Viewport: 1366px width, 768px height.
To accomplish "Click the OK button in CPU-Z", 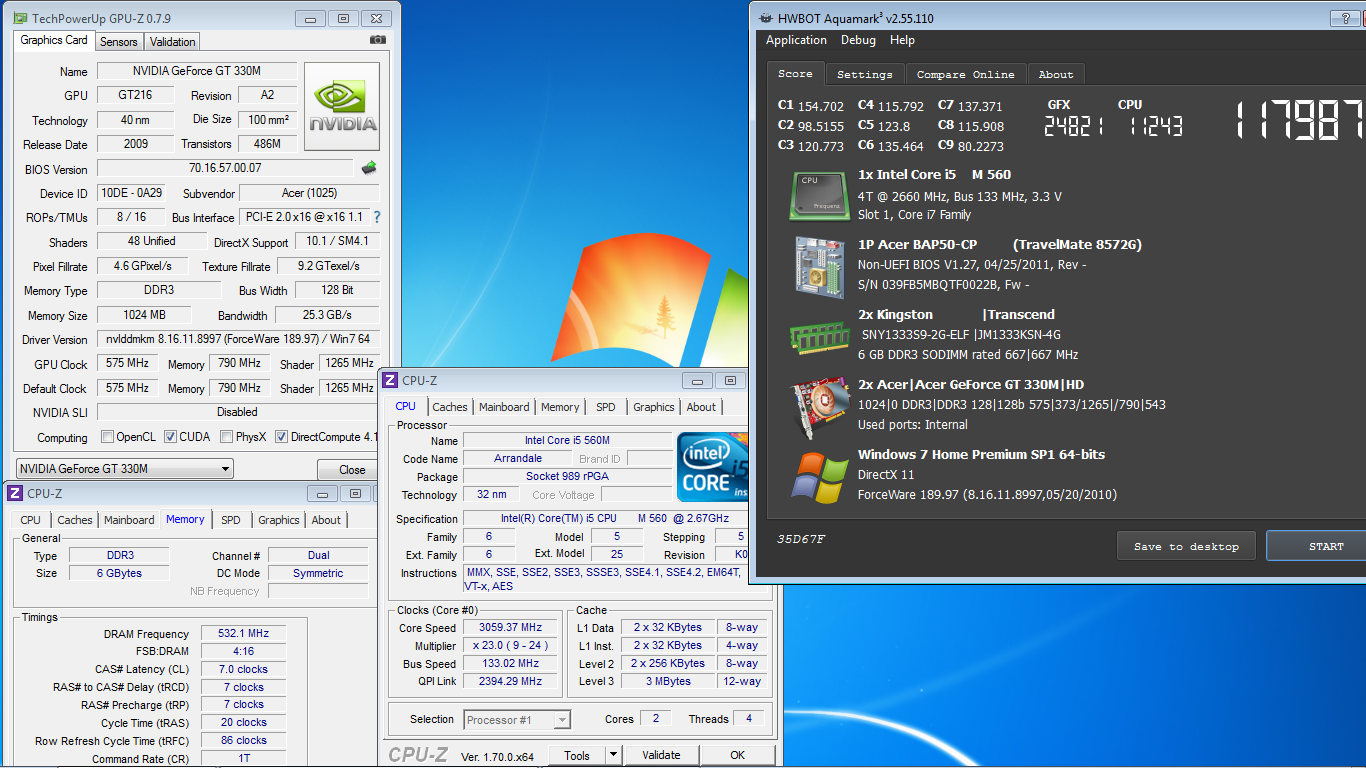I will (x=737, y=755).
